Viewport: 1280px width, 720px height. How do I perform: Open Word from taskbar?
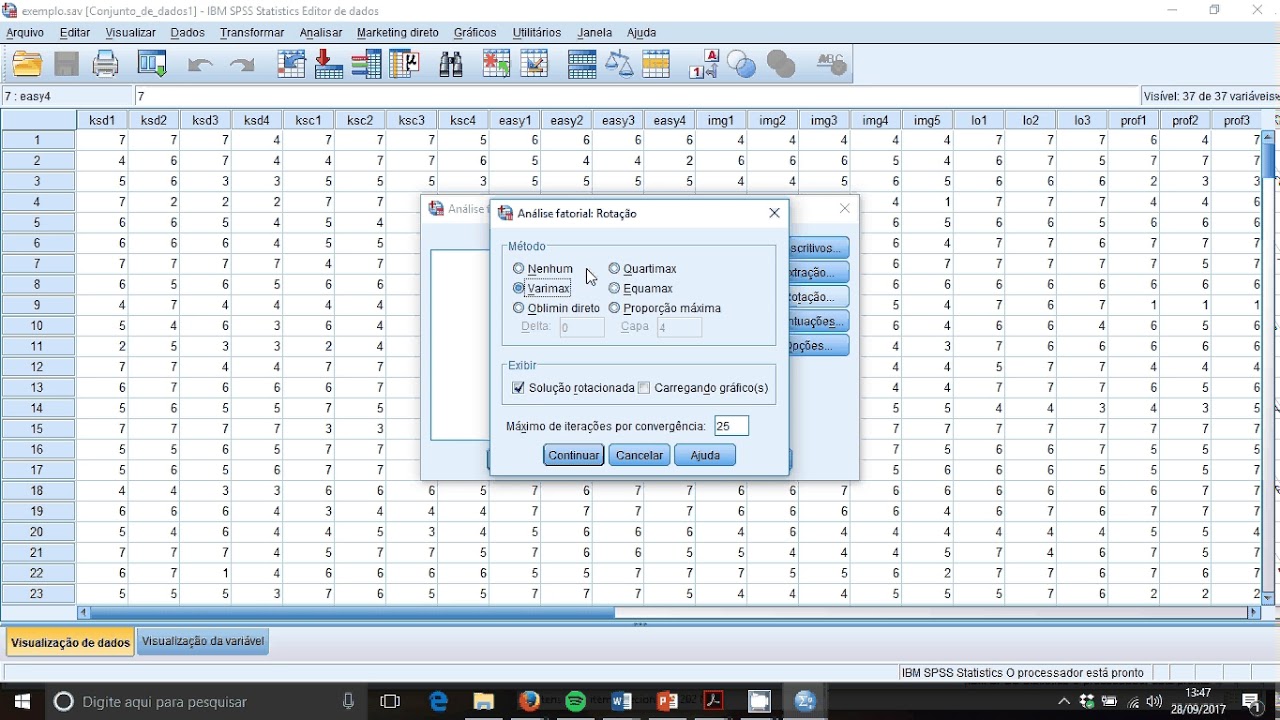621,701
